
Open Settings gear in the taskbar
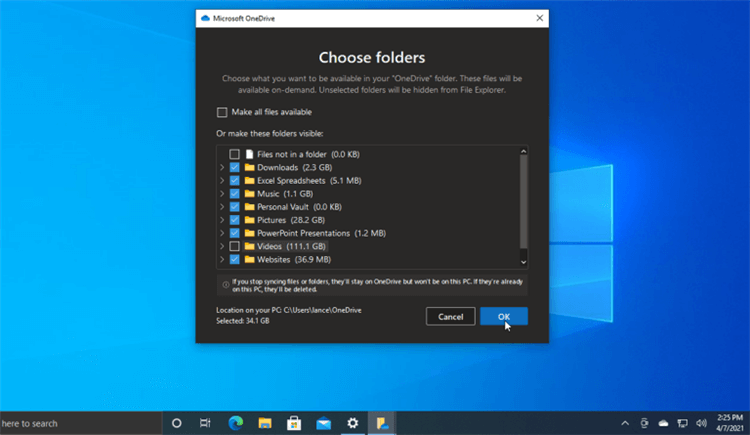352,422
